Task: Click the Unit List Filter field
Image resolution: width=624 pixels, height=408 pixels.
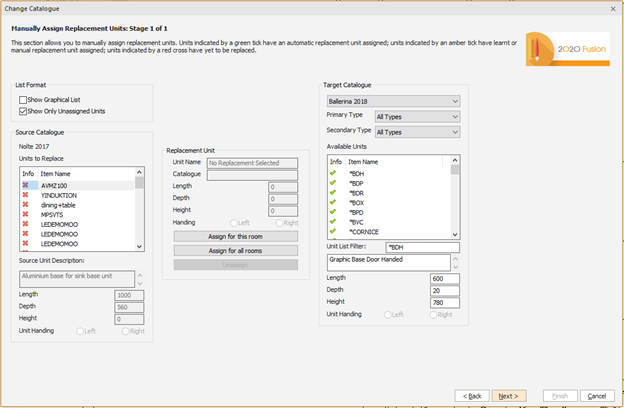Action: coord(423,248)
